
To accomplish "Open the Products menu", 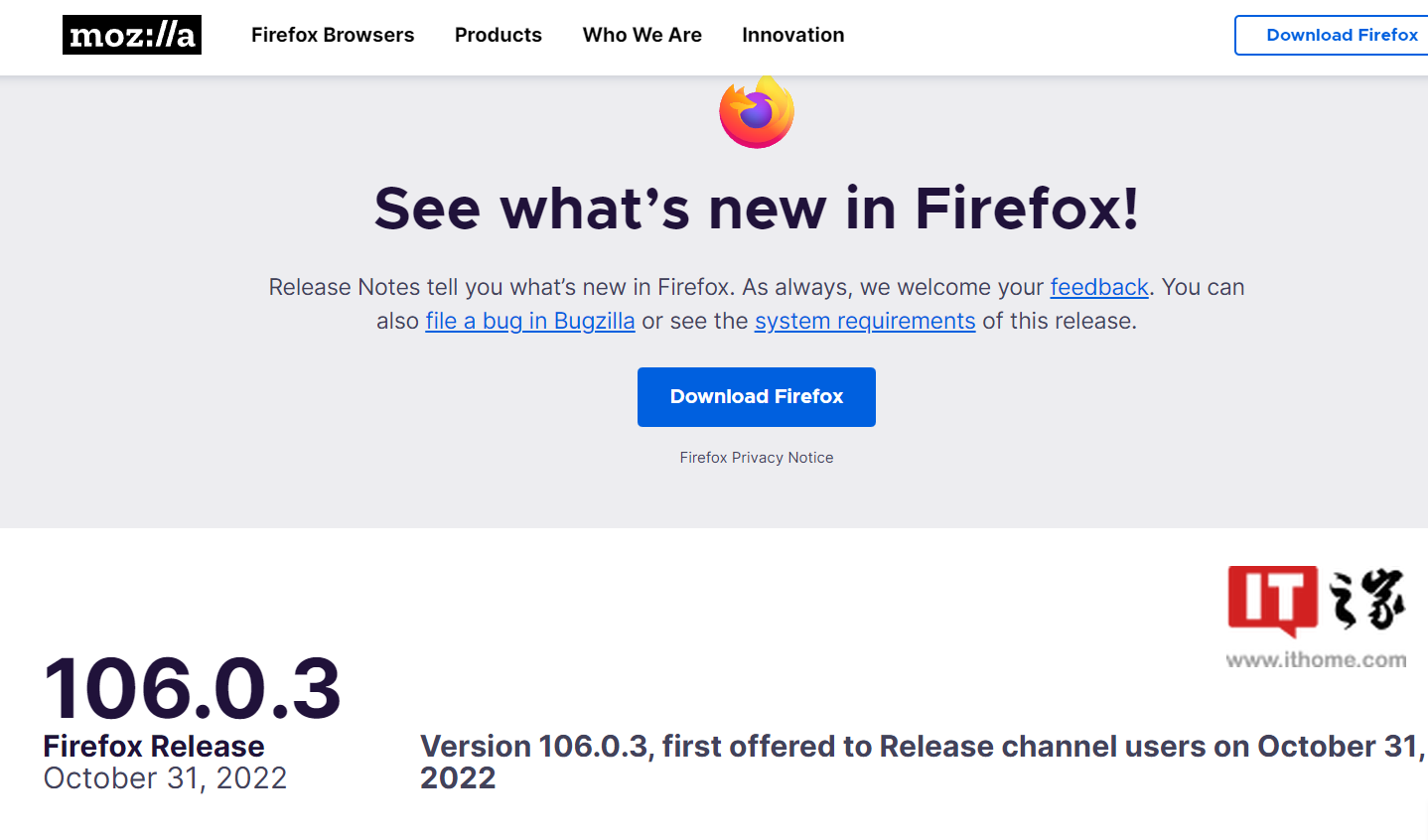I will pyautogui.click(x=499, y=35).
